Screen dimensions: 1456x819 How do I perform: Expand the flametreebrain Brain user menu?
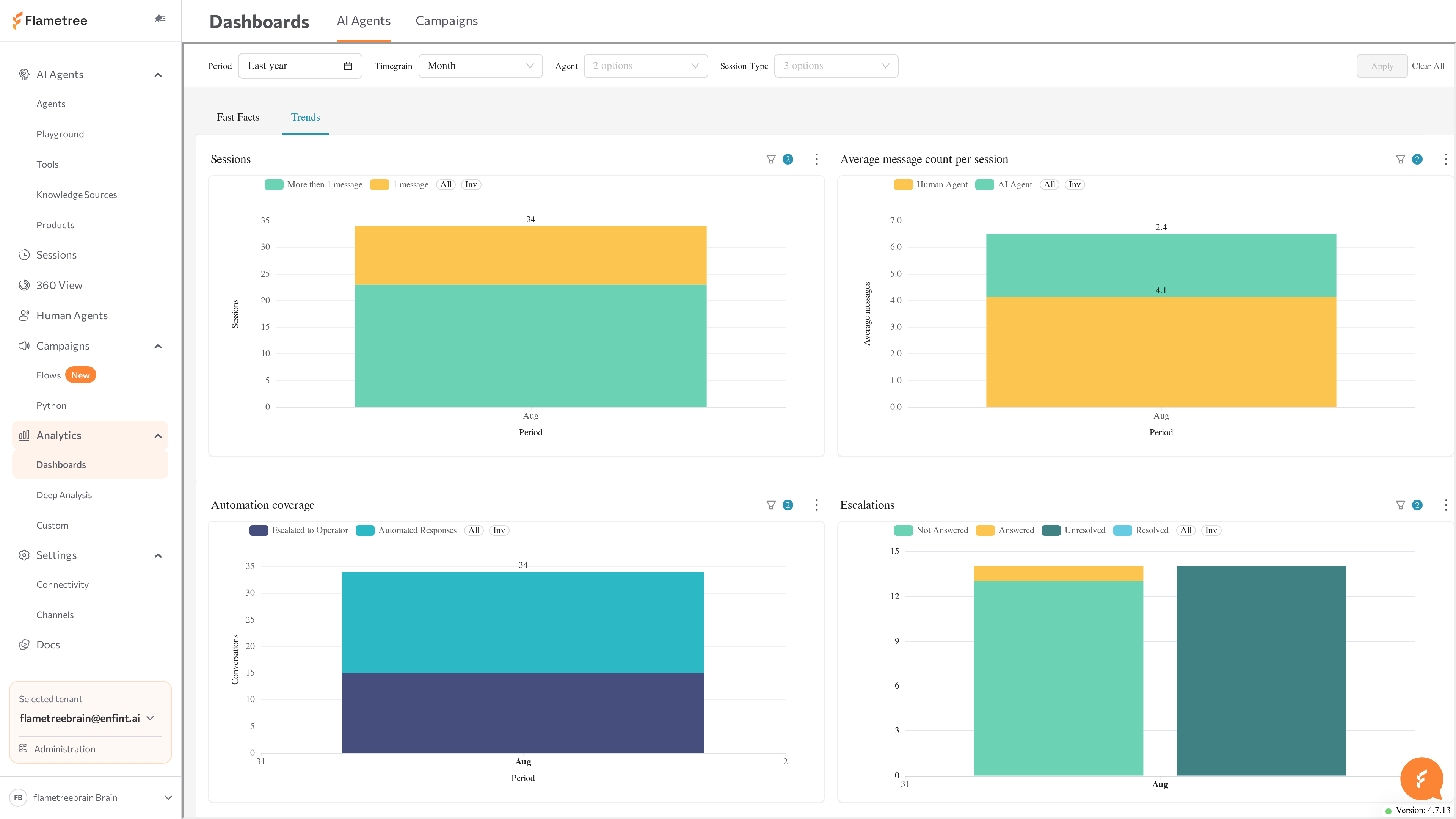pos(168,797)
